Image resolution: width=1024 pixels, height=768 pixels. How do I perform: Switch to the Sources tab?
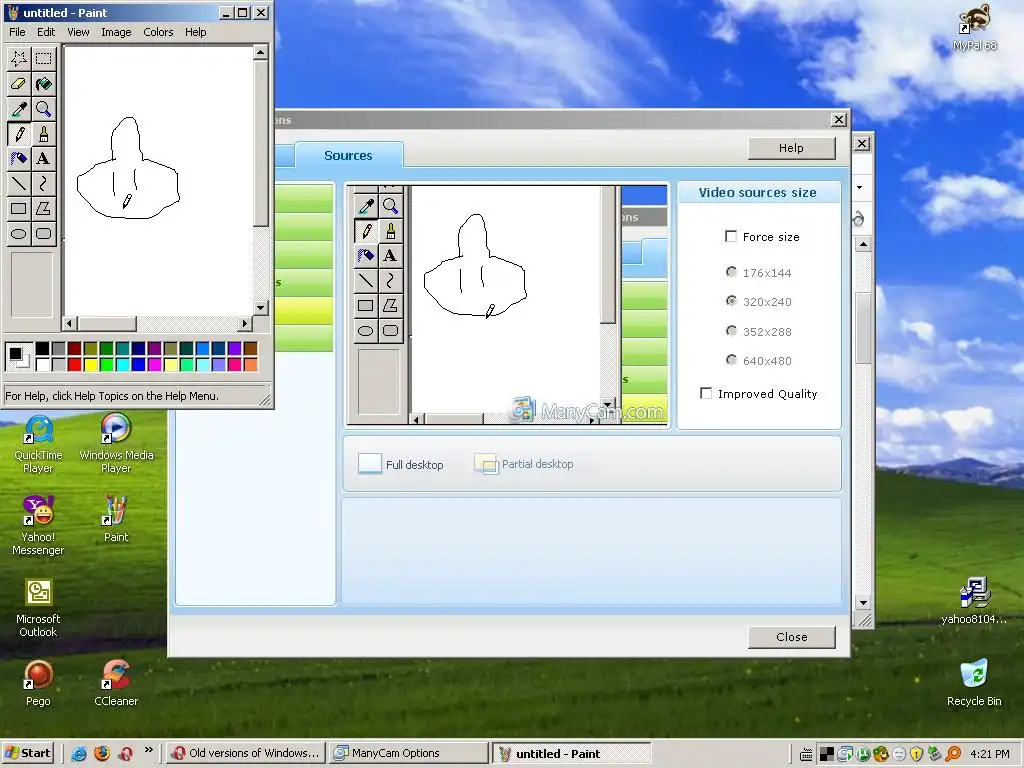348,155
